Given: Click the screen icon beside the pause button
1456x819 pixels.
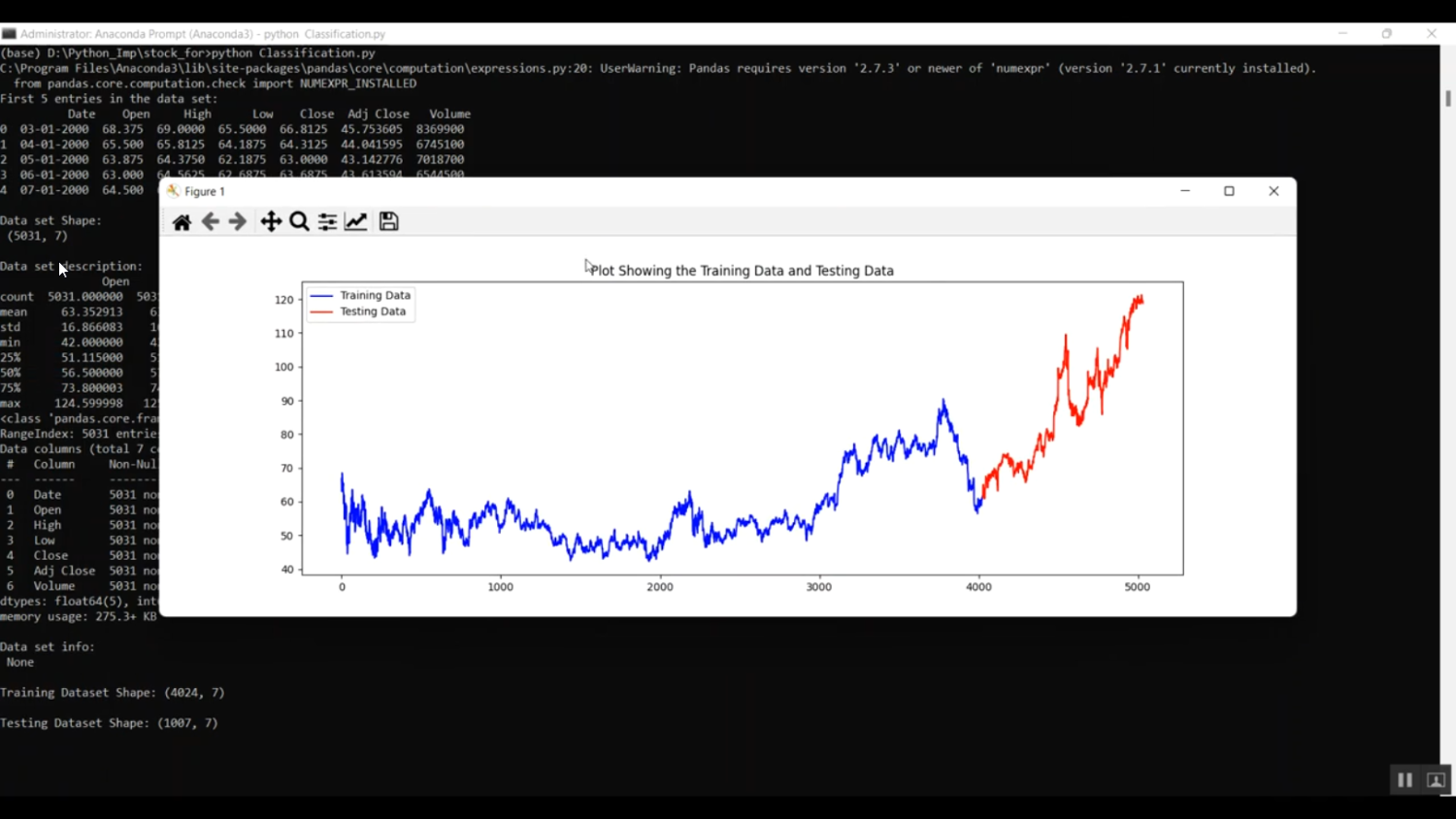Looking at the screenshot, I should click(1437, 780).
